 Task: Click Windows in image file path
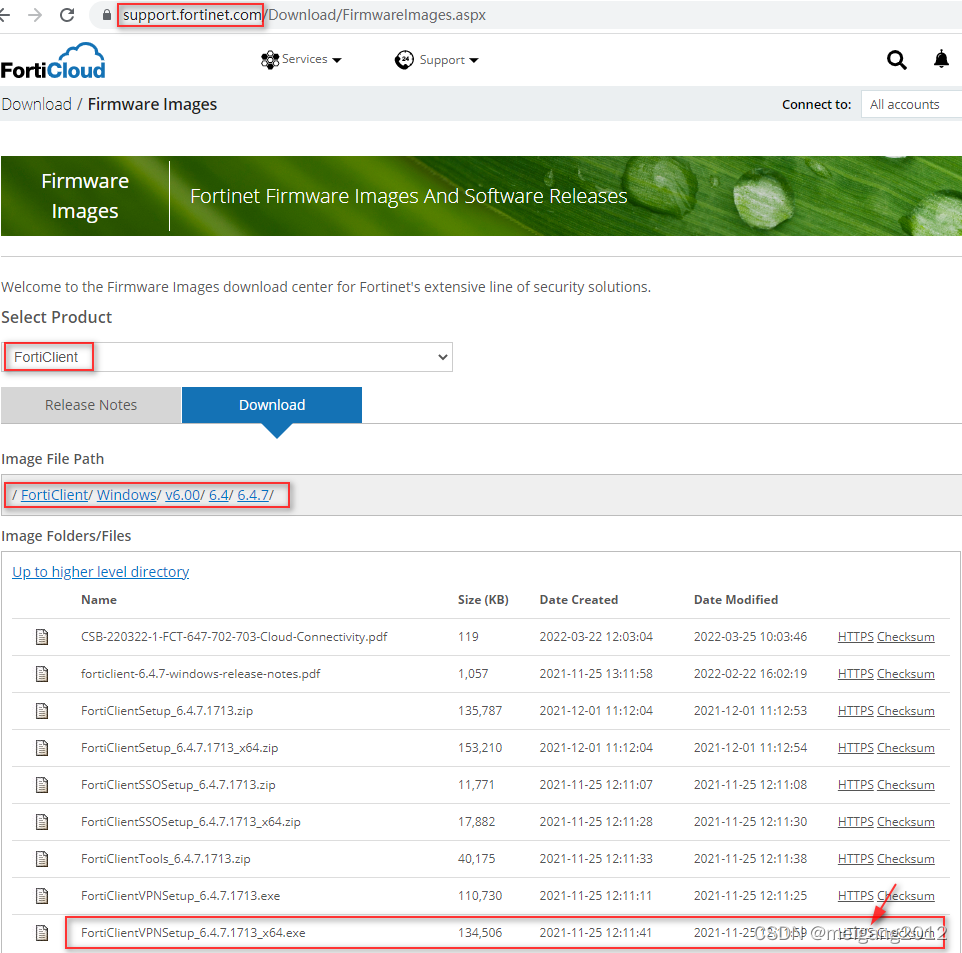coord(126,495)
